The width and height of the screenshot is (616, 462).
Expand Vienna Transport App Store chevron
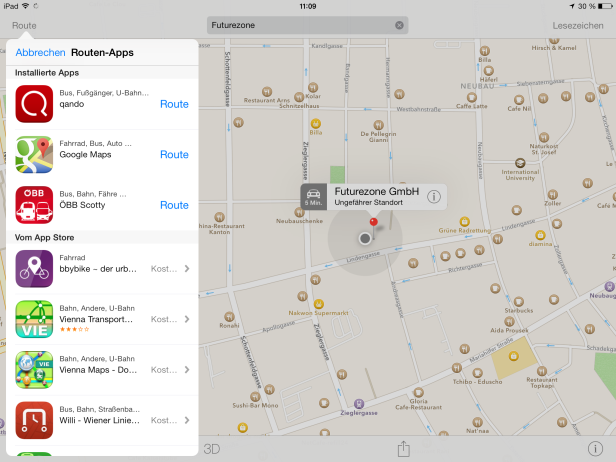(x=187, y=319)
